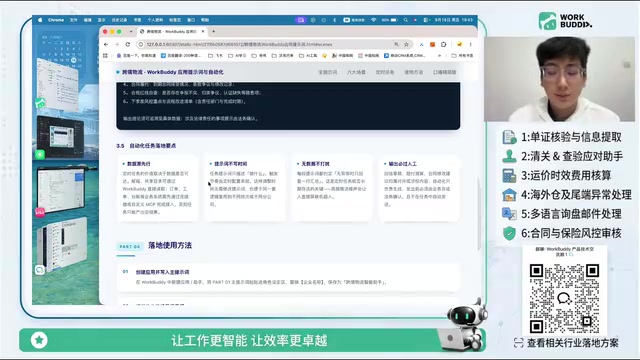Screen dimensions: 640x360
Task: Open Spotlight search in menu bar
Action: tap(405, 20)
